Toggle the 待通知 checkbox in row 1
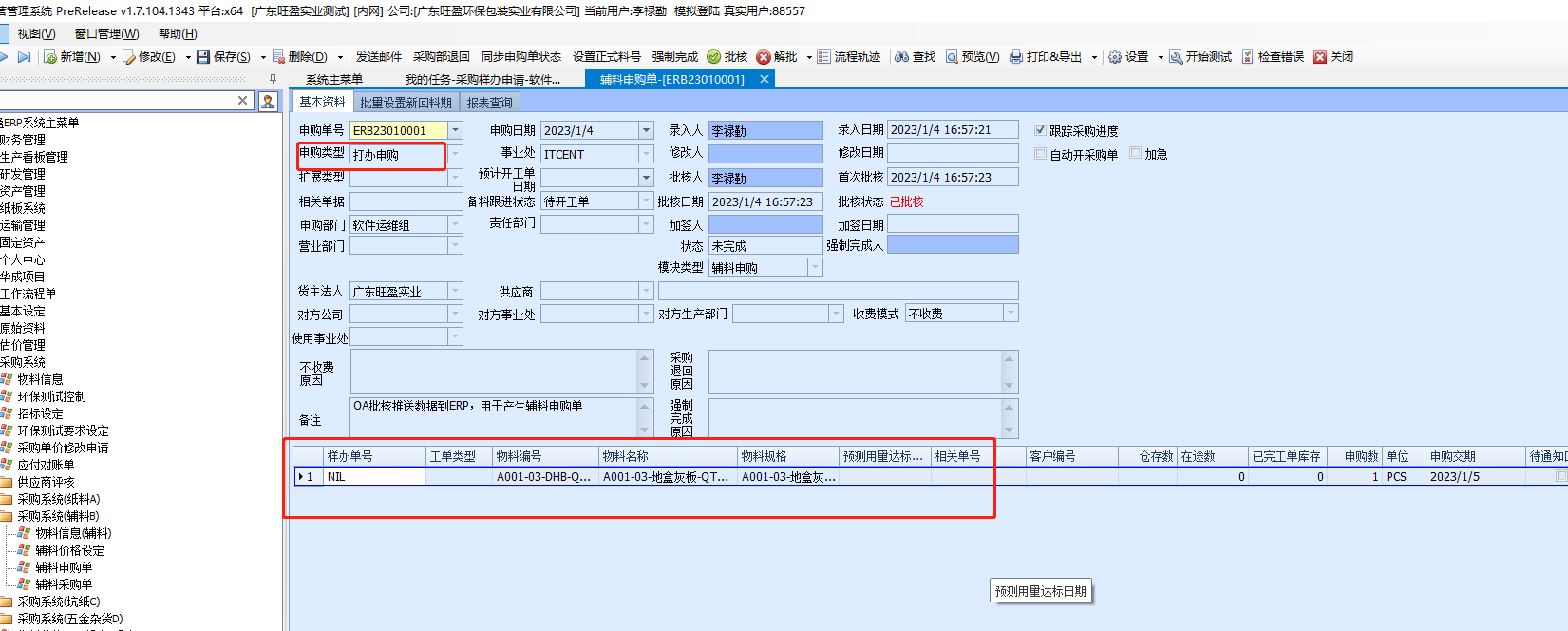Viewport: 1568px width, 631px height. 1561,476
